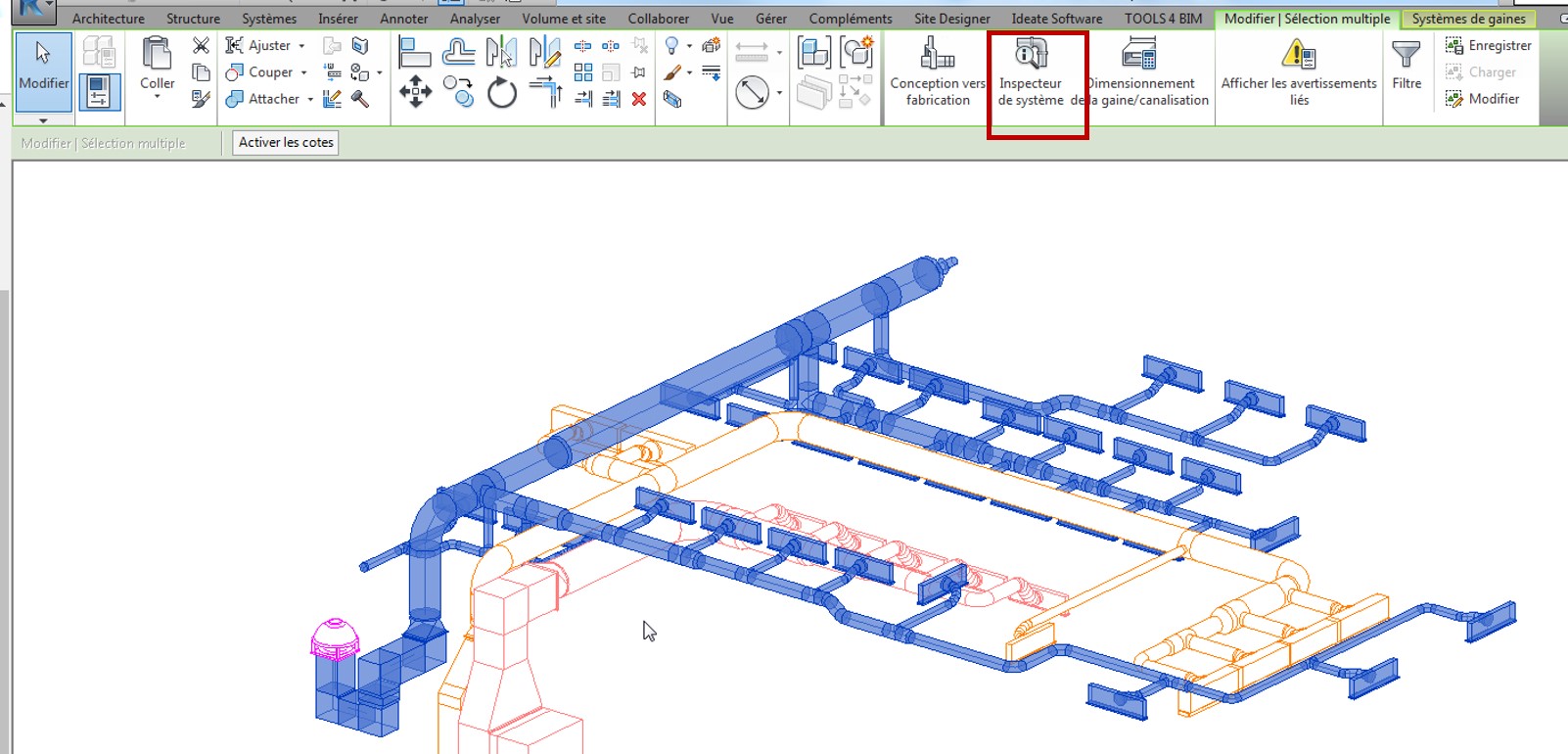Click the Filtre funnel icon
The image size is (1568, 754).
[x=1407, y=65]
